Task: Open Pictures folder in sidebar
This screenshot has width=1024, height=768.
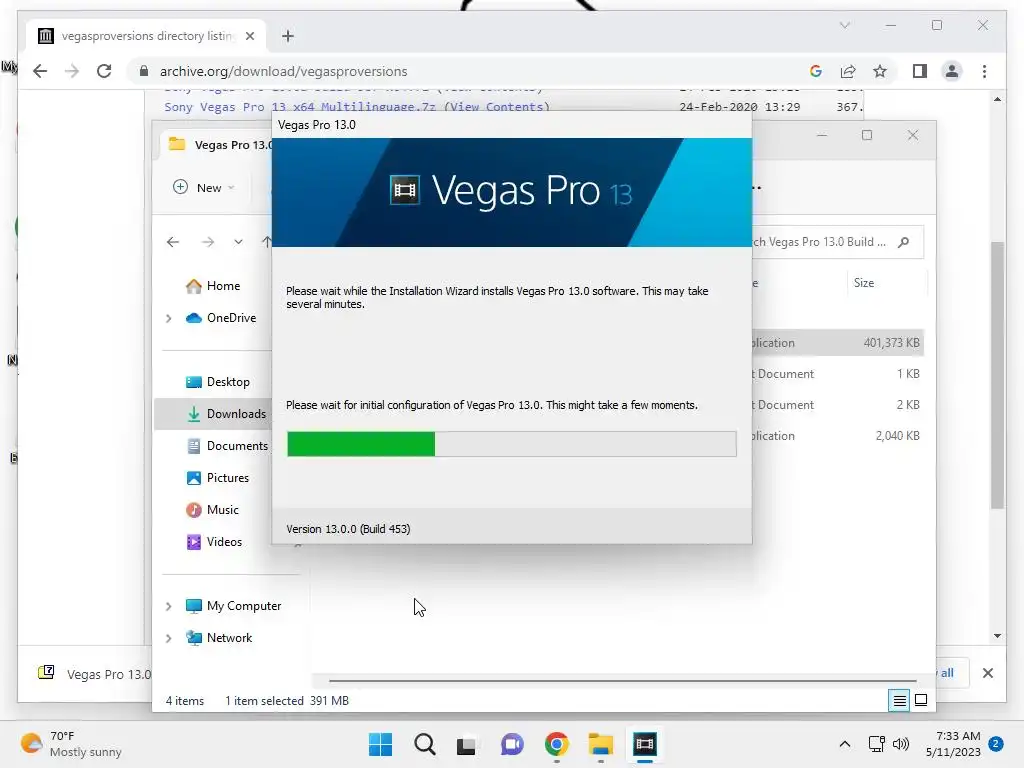Action: point(227,478)
